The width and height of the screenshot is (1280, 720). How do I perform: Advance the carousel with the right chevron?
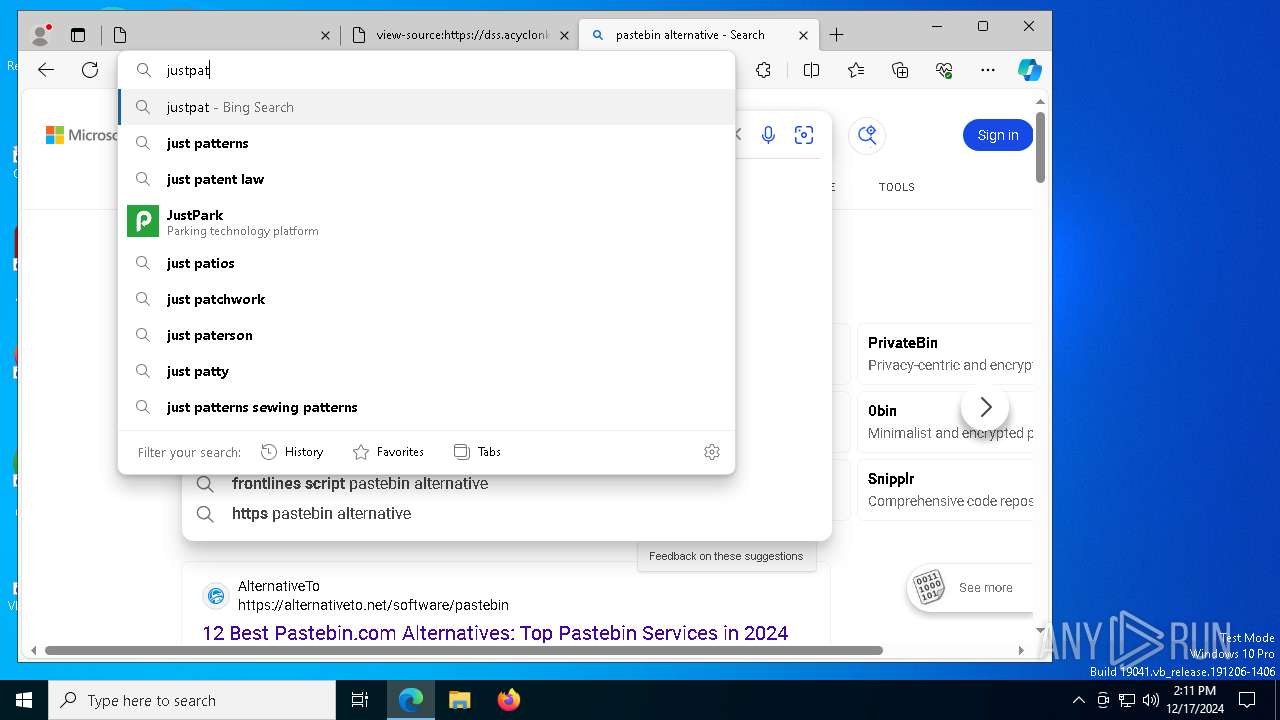[x=985, y=407]
